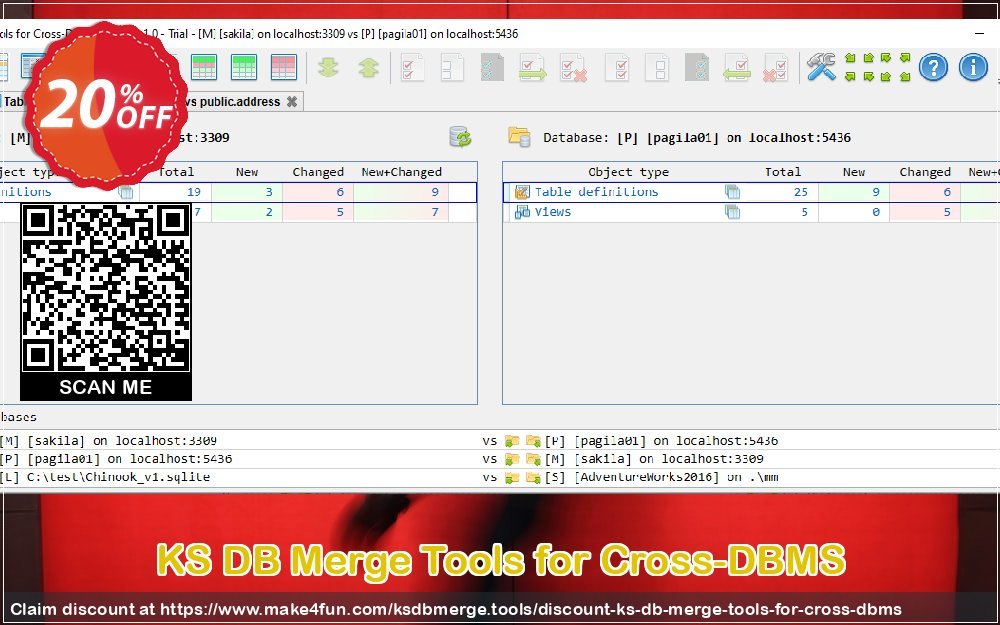Click first gray checklist document icon
The image size is (1000, 625).
pyautogui.click(x=492, y=68)
